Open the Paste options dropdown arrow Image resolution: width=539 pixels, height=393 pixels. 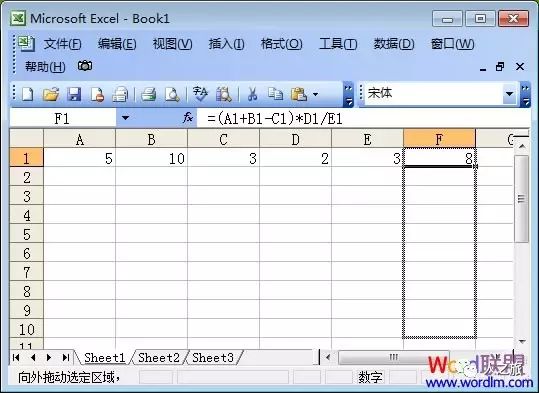pyautogui.click(x=316, y=94)
